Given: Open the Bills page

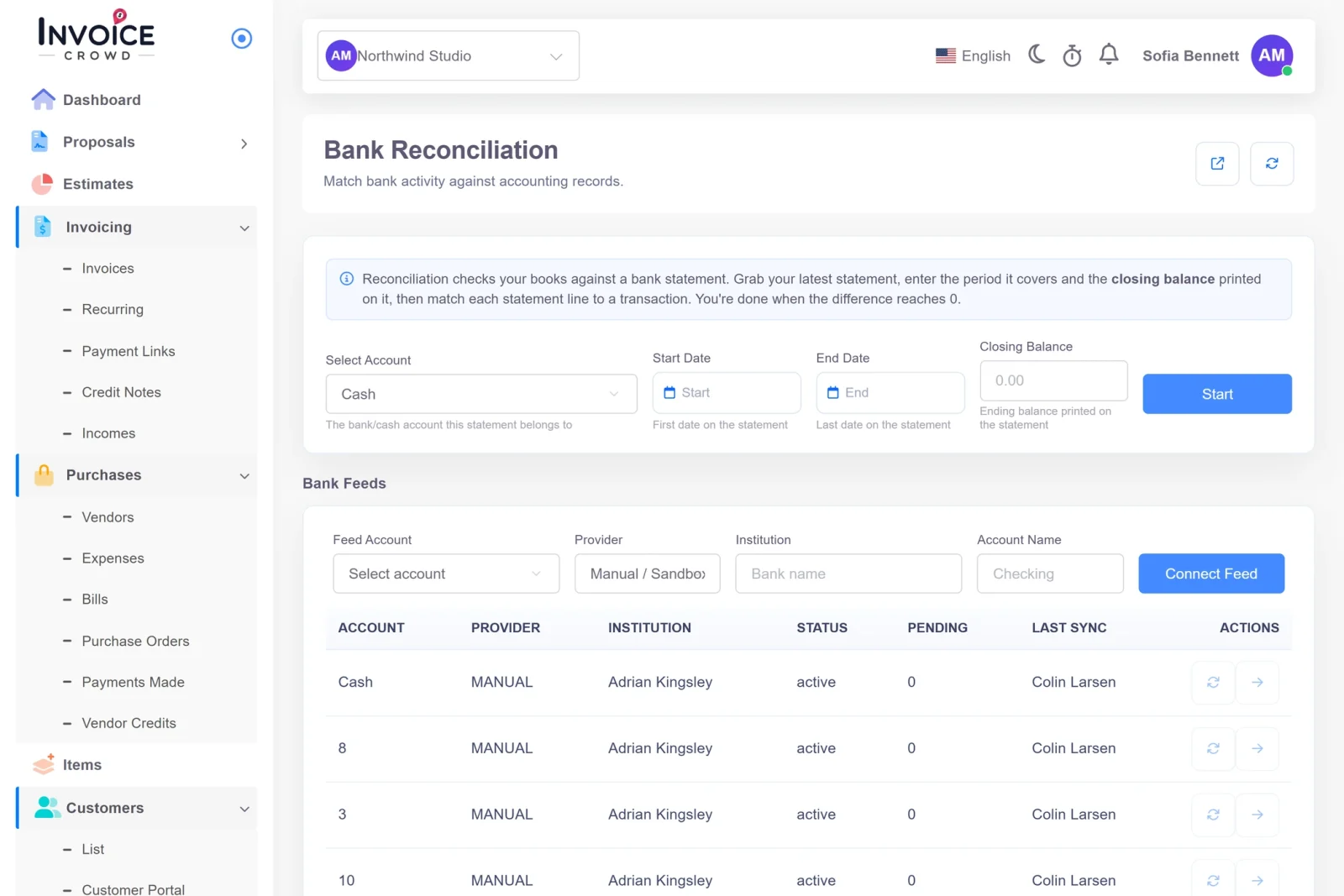Looking at the screenshot, I should pyautogui.click(x=95, y=600).
